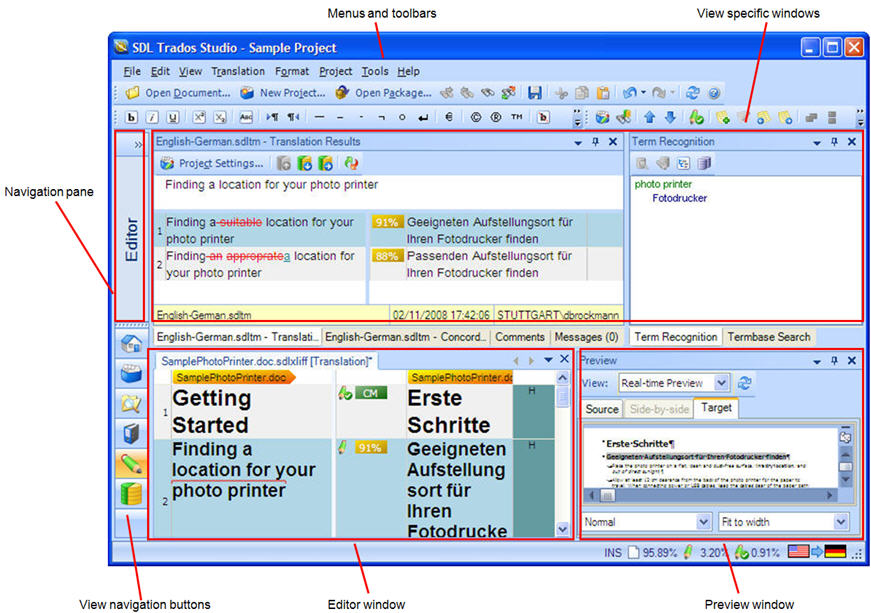Image resolution: width=871 pixels, height=613 pixels.
Task: Insert the copyright symbol
Action: (475, 117)
